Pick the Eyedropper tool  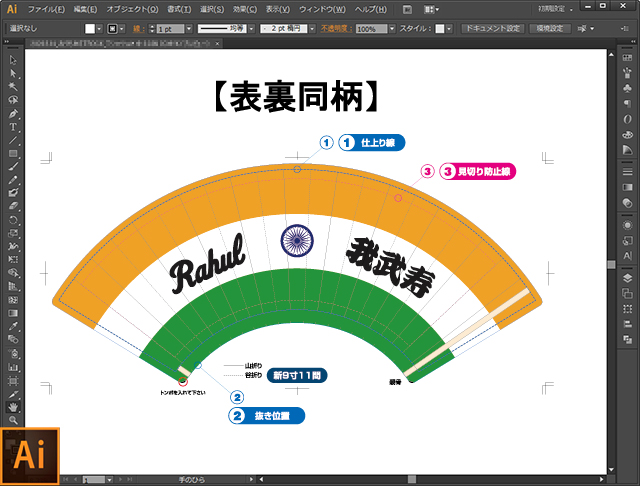[13, 326]
